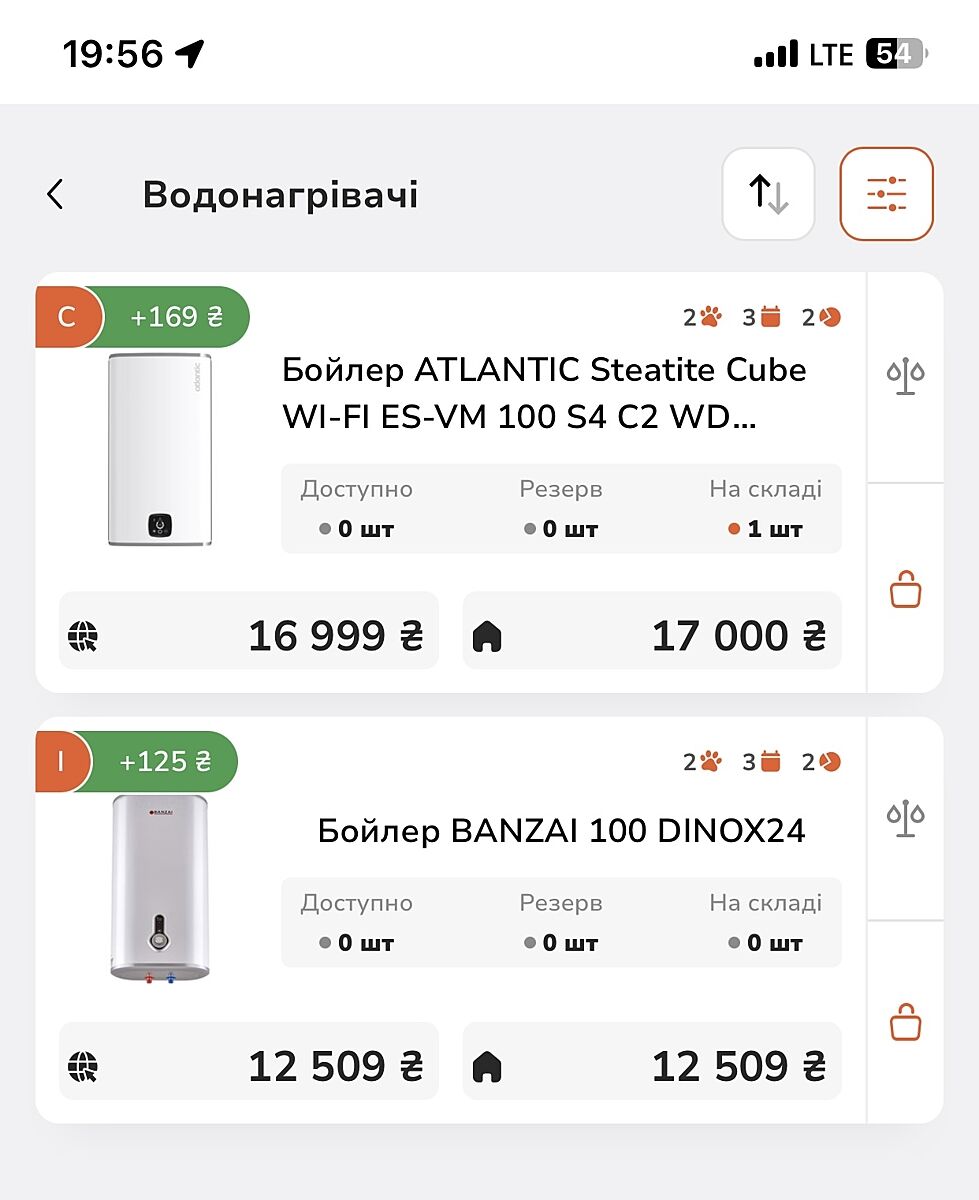Open the filters settings button
979x1200 pixels.
coord(886,194)
